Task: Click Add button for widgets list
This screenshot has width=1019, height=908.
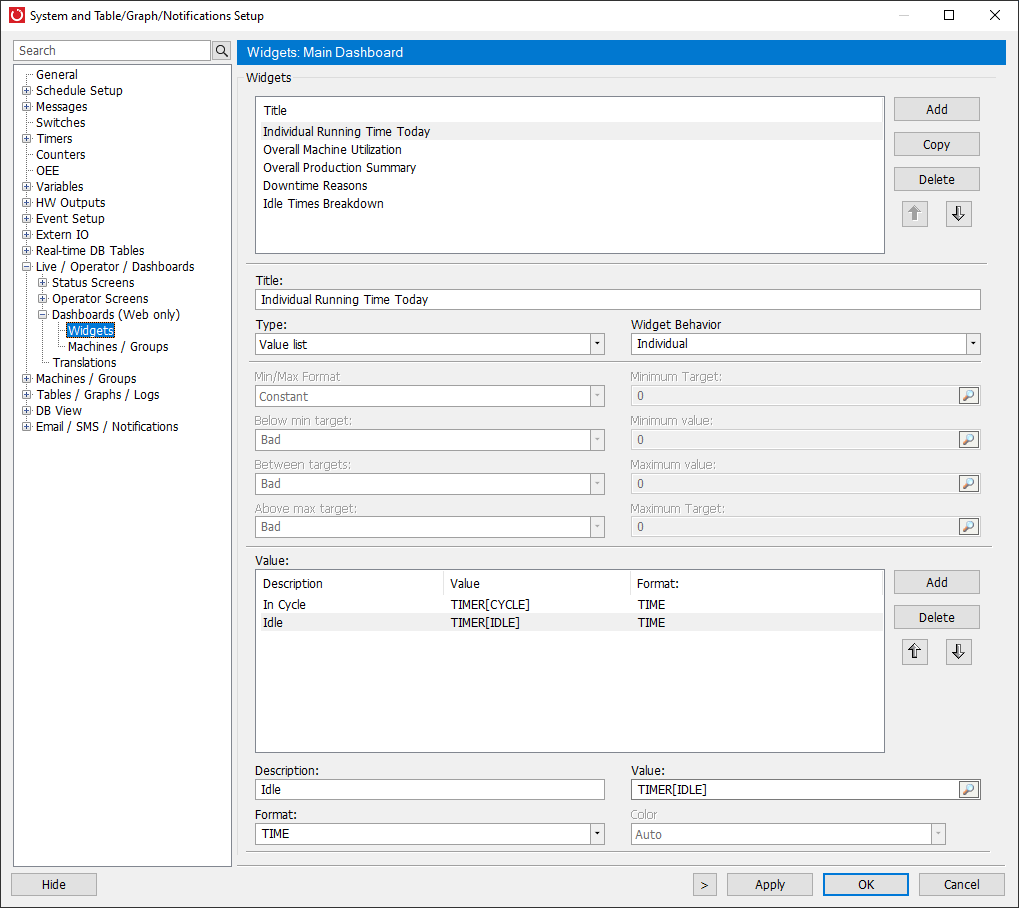Action: [936, 109]
